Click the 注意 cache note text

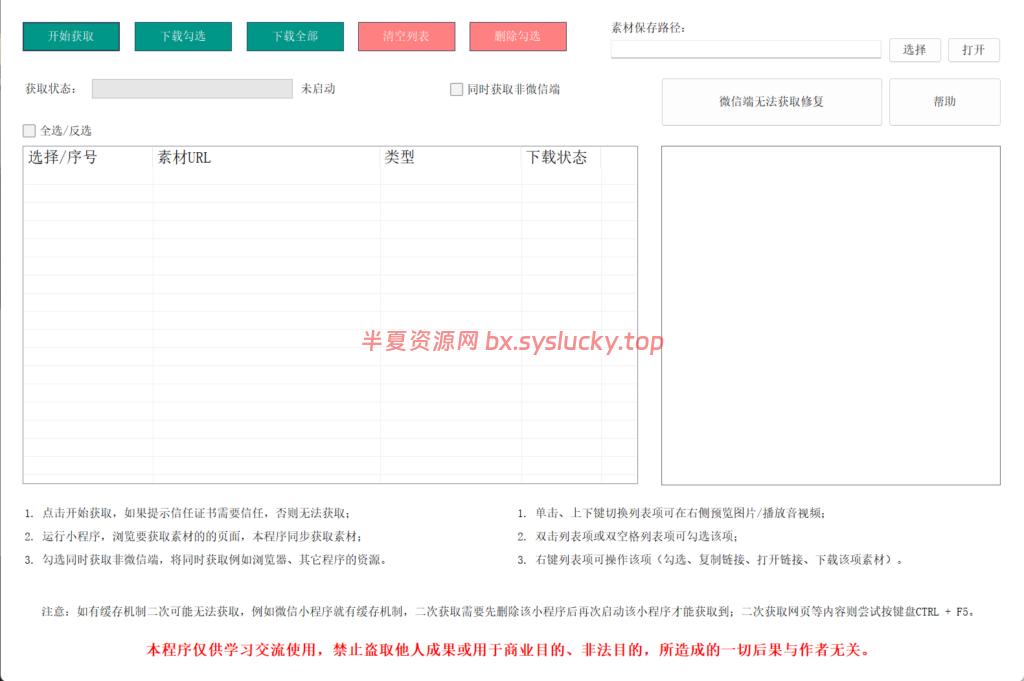(509, 612)
